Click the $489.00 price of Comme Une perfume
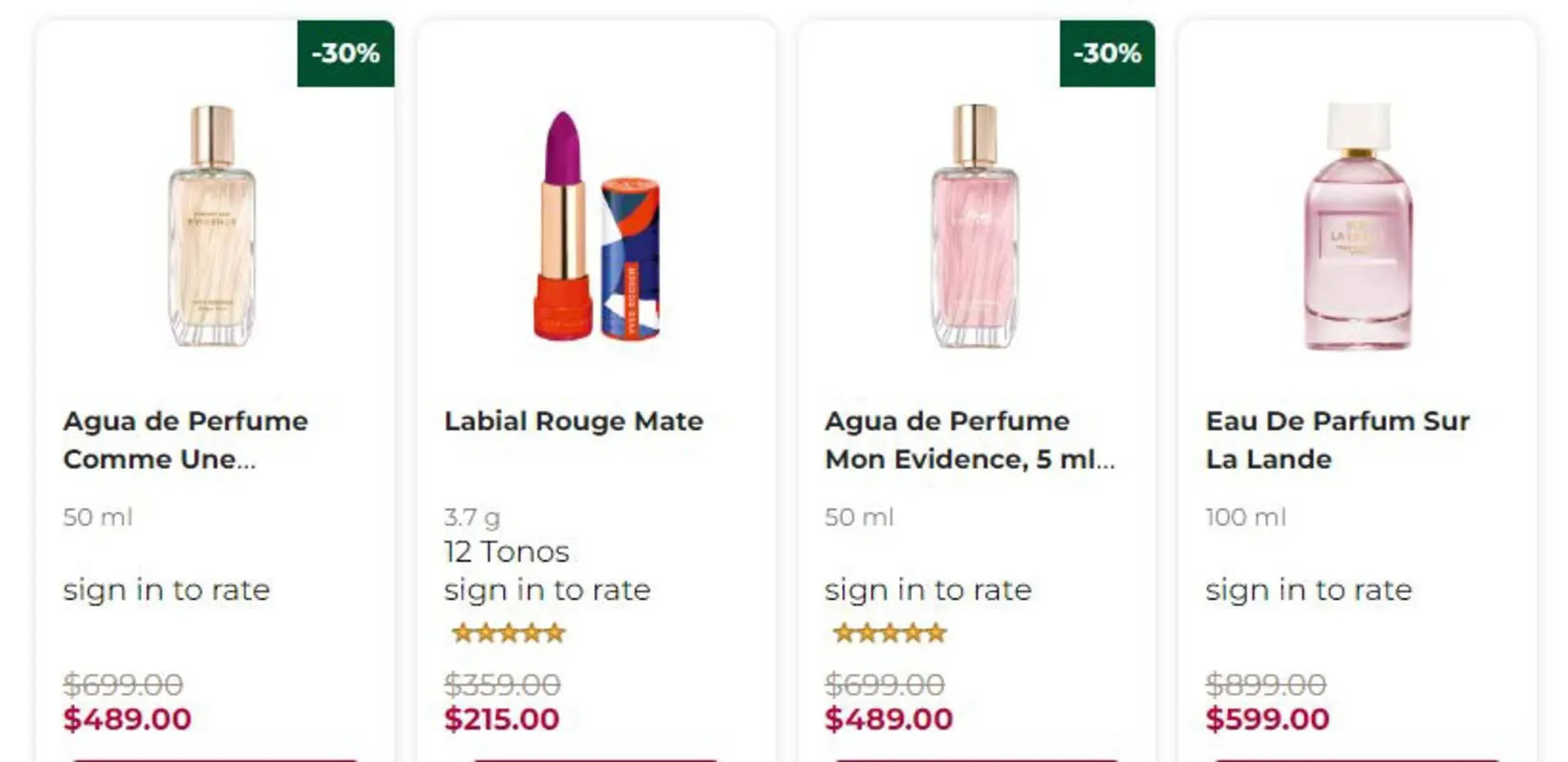Image resolution: width=1568 pixels, height=762 pixels. 127,719
